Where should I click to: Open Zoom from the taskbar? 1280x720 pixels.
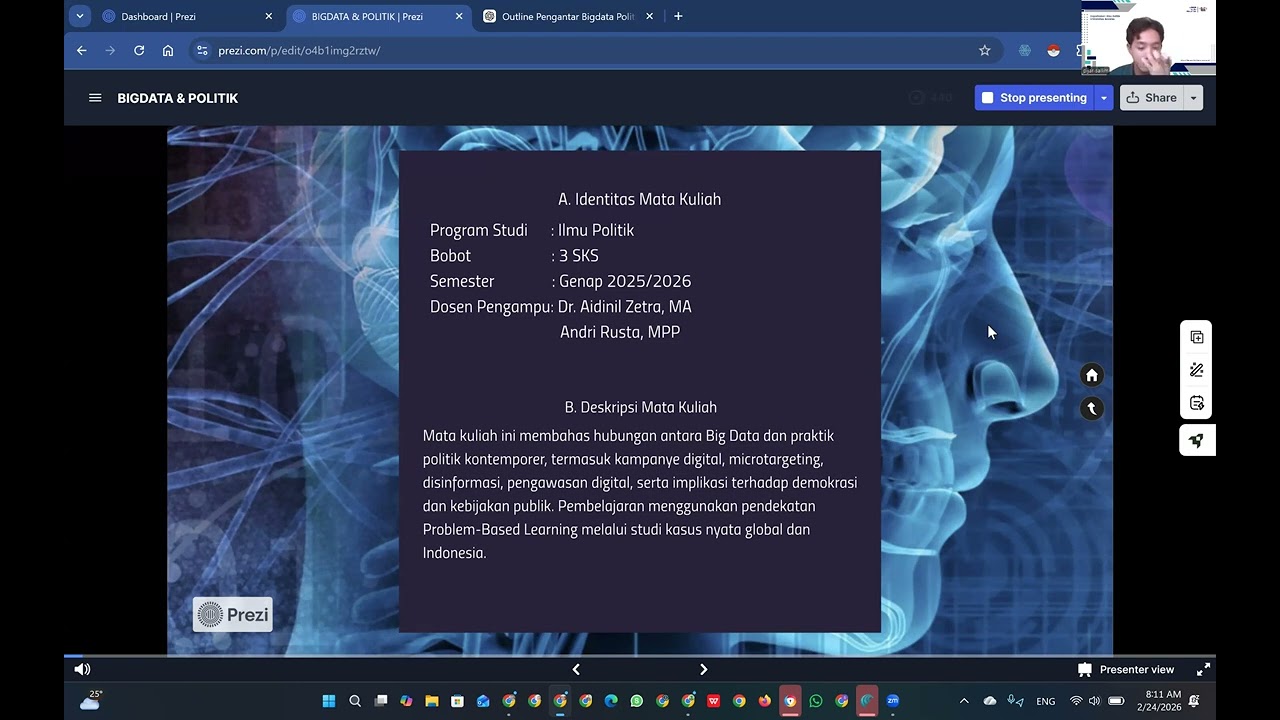(x=893, y=701)
